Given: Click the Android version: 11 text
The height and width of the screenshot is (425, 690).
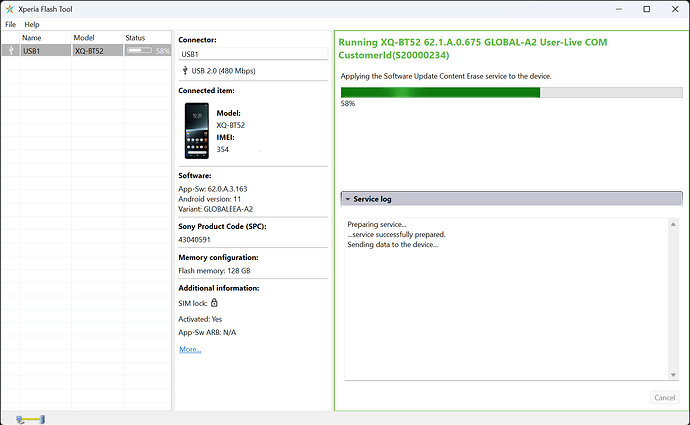Looking at the screenshot, I should [209, 199].
